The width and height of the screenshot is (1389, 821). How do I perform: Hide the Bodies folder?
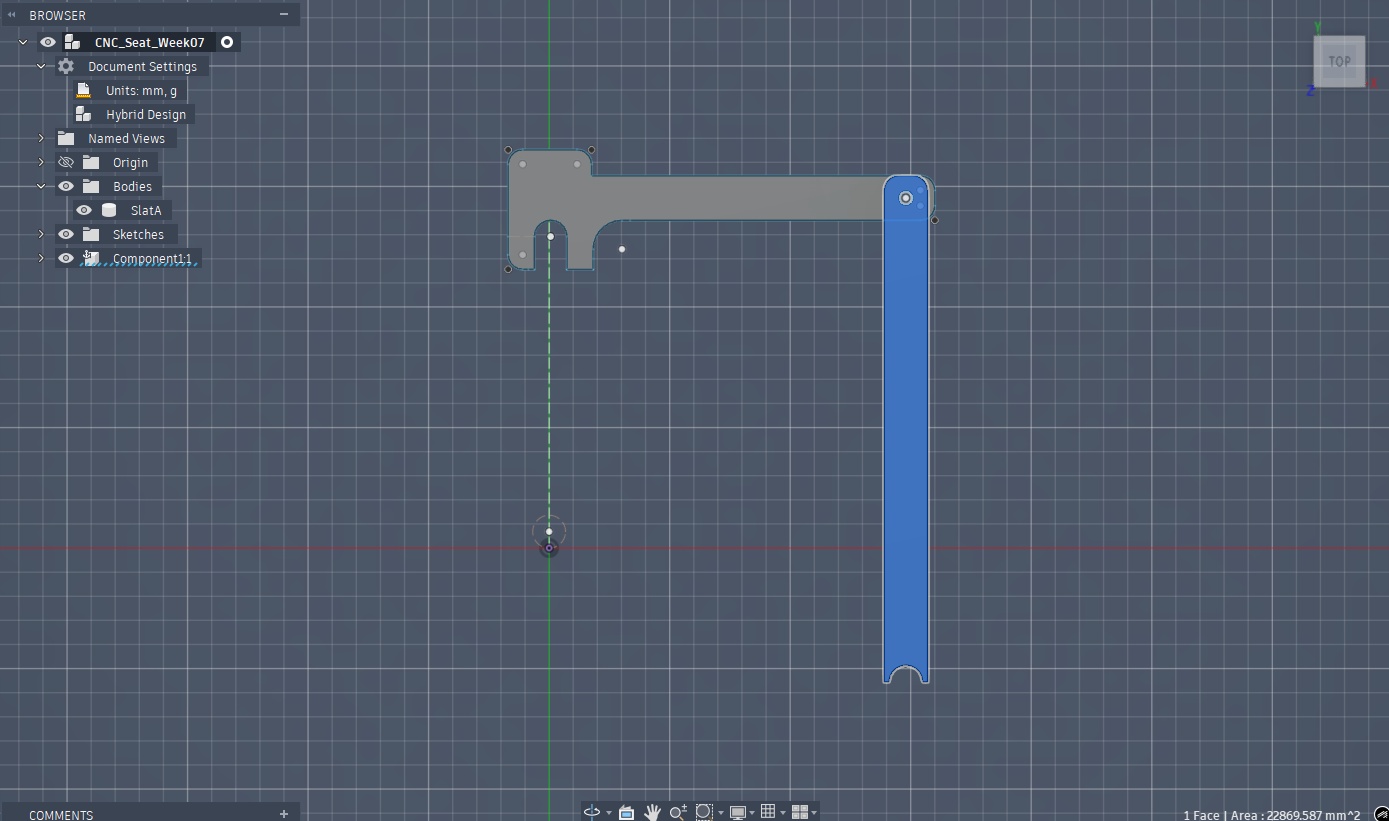[66, 186]
